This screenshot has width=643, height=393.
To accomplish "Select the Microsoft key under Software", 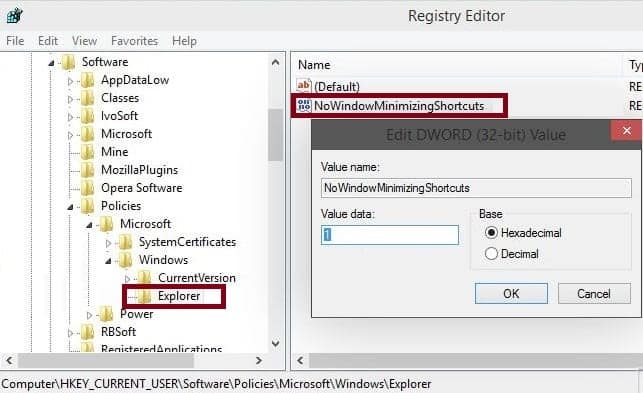I will [126, 134].
